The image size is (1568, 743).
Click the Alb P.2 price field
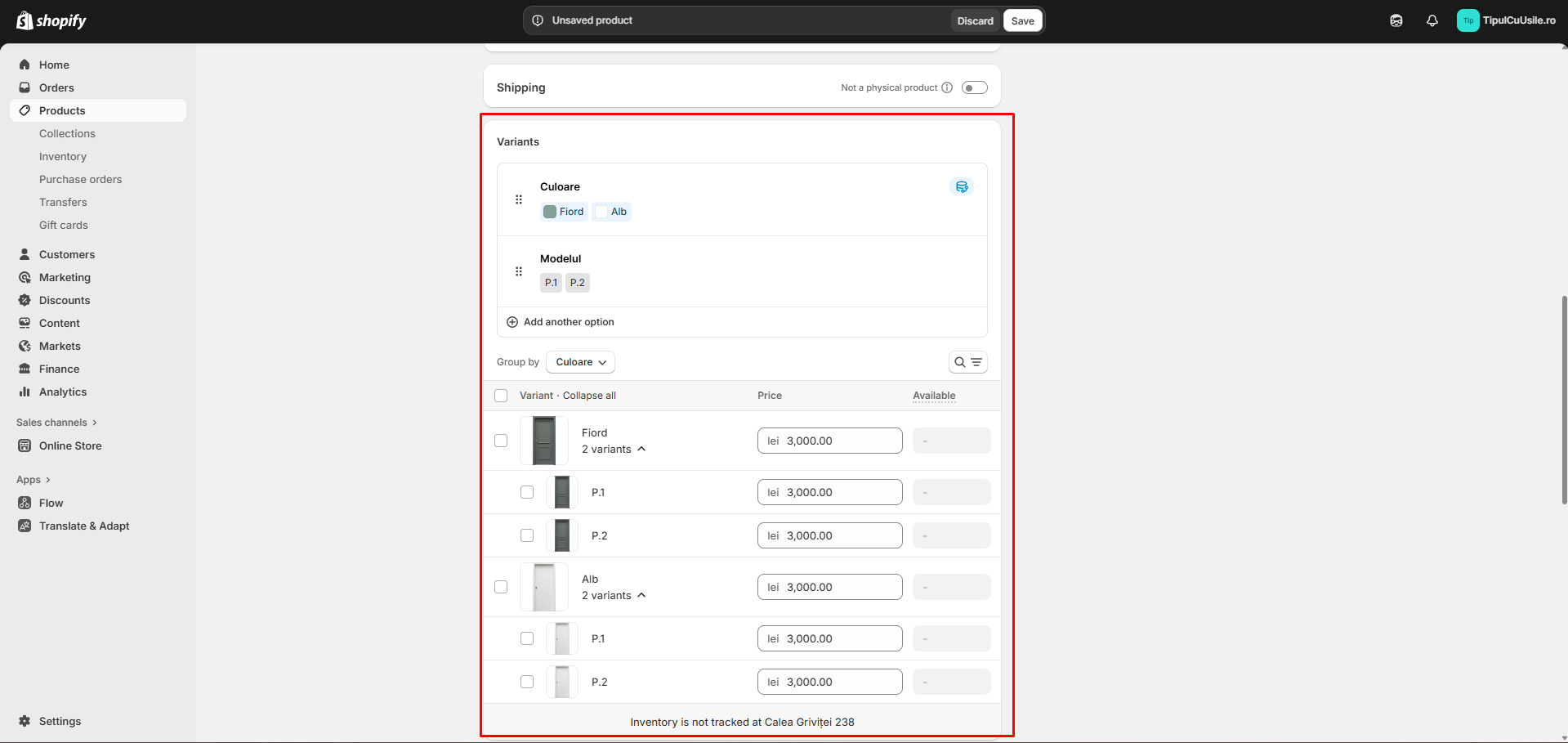[829, 682]
